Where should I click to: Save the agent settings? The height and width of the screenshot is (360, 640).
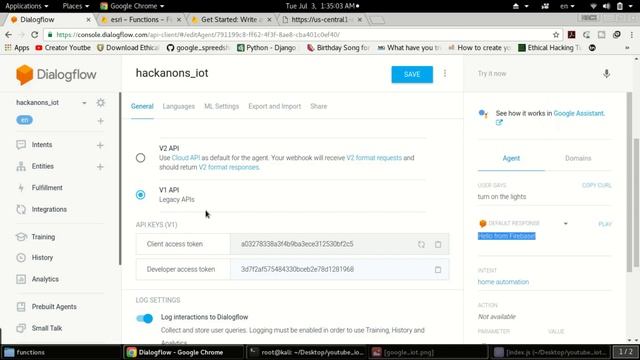click(412, 74)
